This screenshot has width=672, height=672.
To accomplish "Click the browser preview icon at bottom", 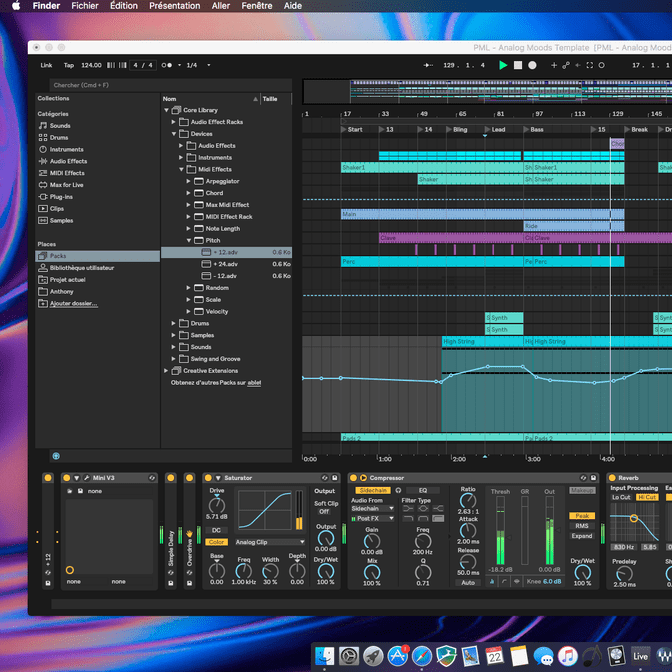I will pyautogui.click(x=56, y=456).
